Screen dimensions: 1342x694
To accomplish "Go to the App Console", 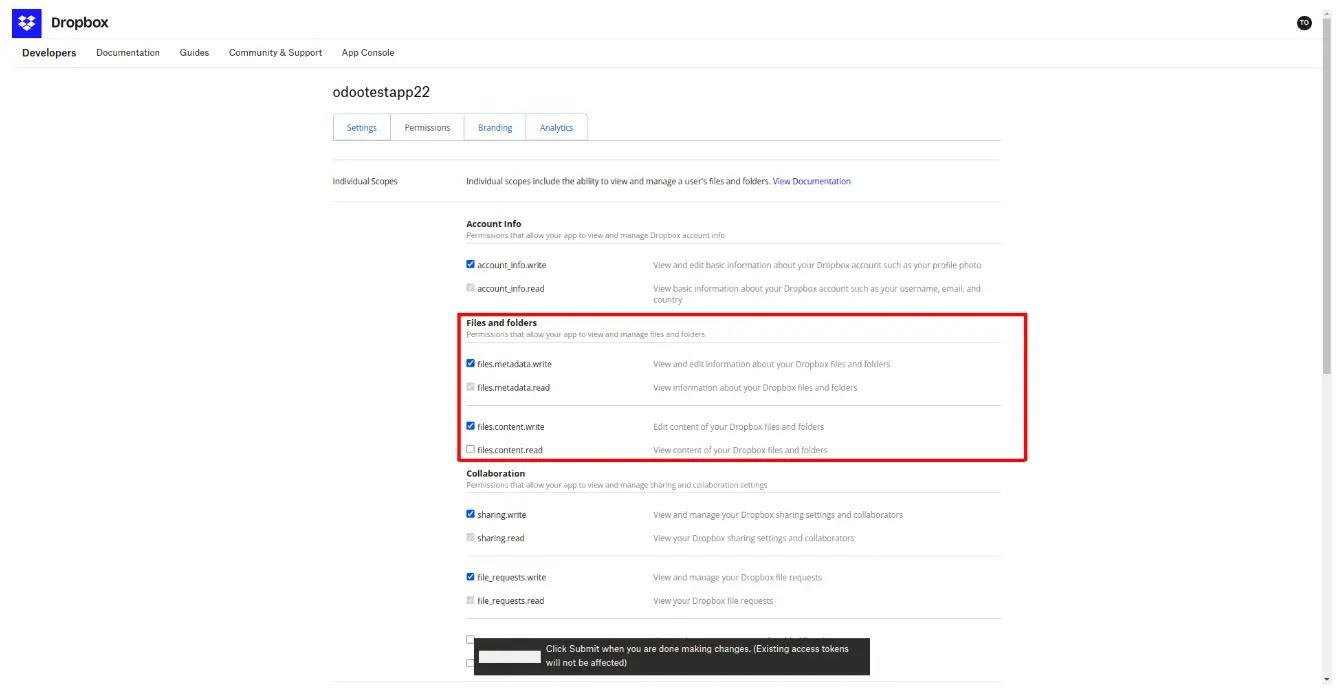I will point(367,52).
